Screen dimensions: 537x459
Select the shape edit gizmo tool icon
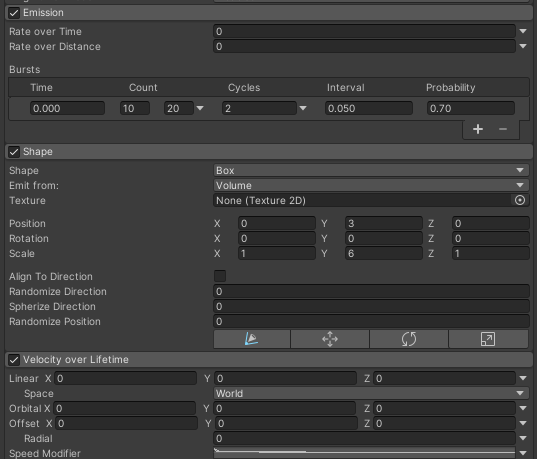[252, 339]
